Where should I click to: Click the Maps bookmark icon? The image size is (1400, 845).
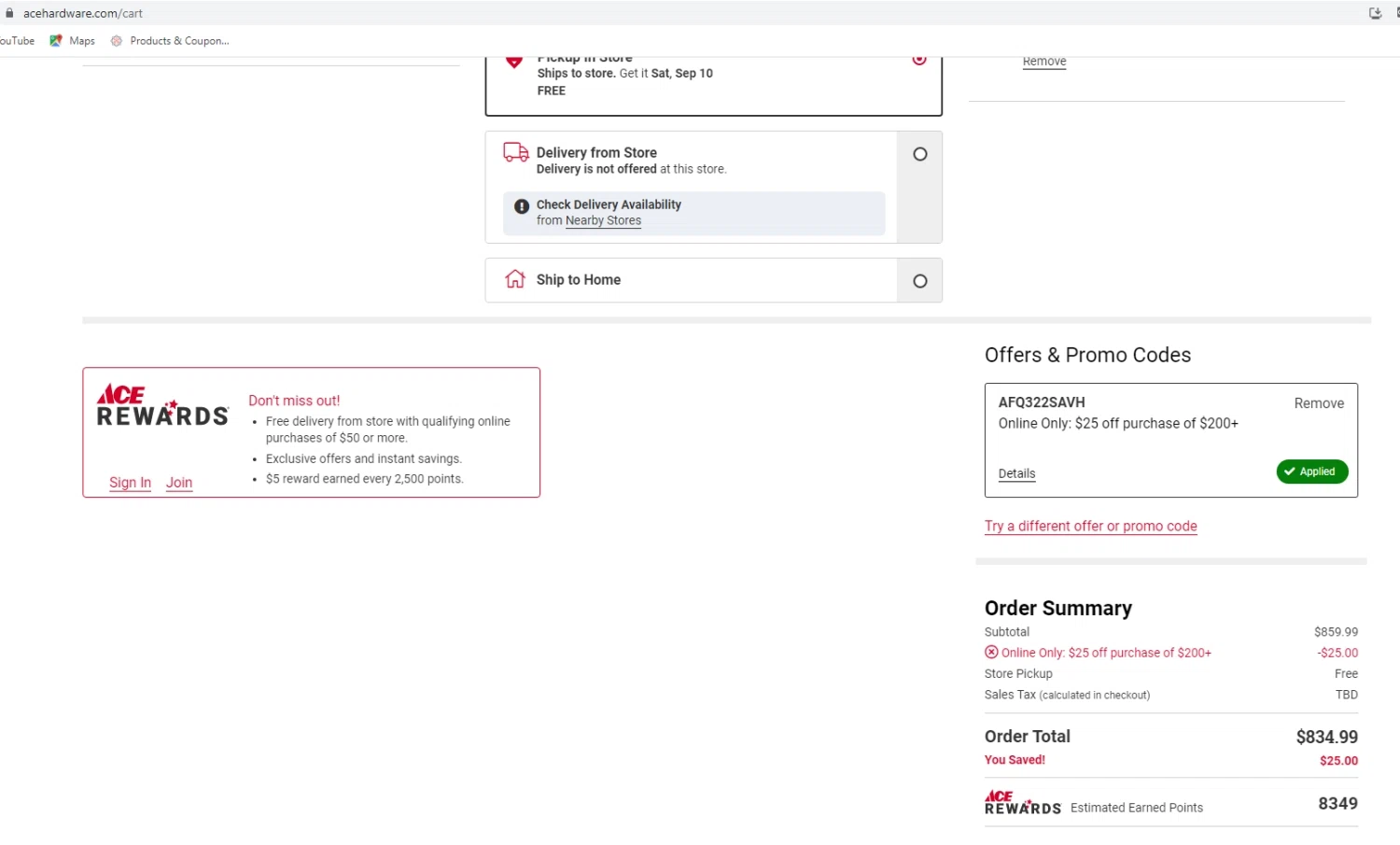(x=56, y=41)
